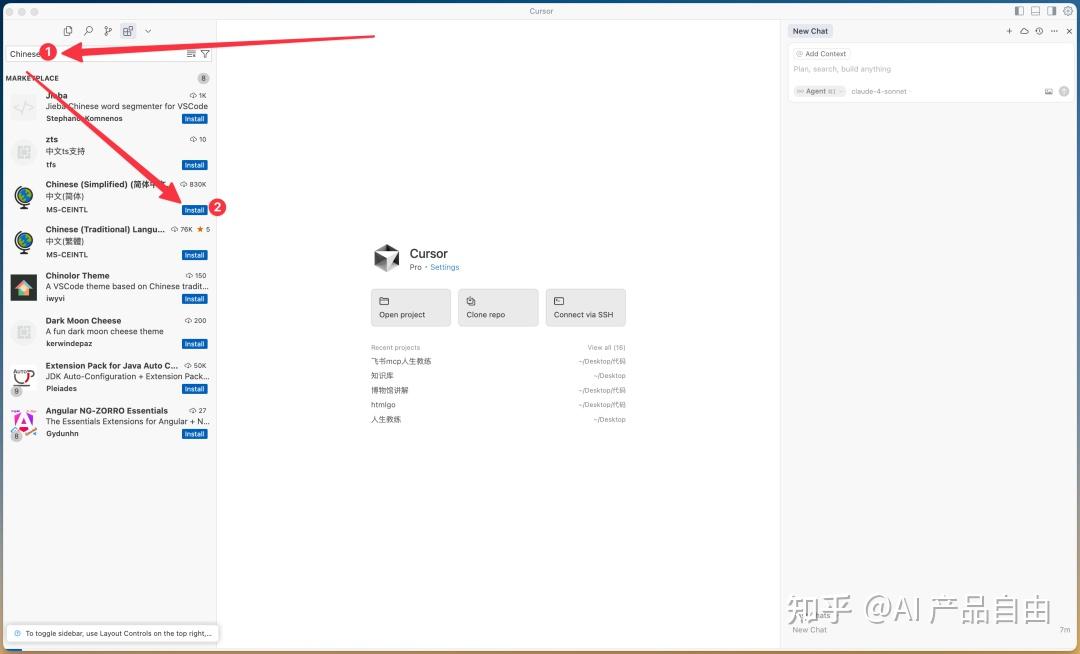Click the Clone repo button
The height and width of the screenshot is (654, 1080).
tap(498, 308)
